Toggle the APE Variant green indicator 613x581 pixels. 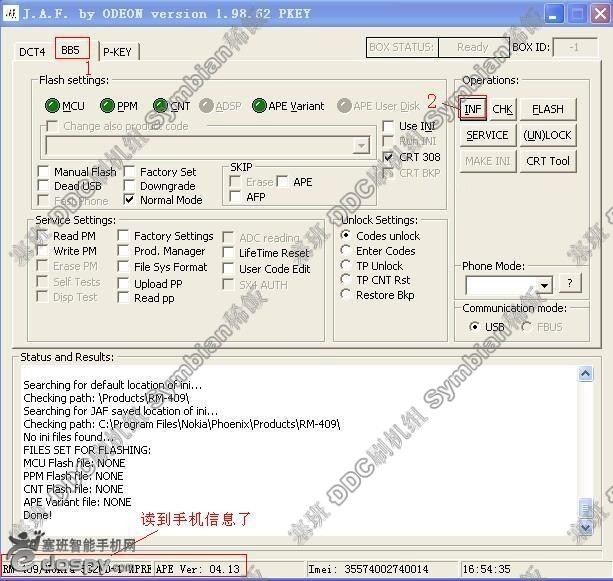click(x=259, y=105)
